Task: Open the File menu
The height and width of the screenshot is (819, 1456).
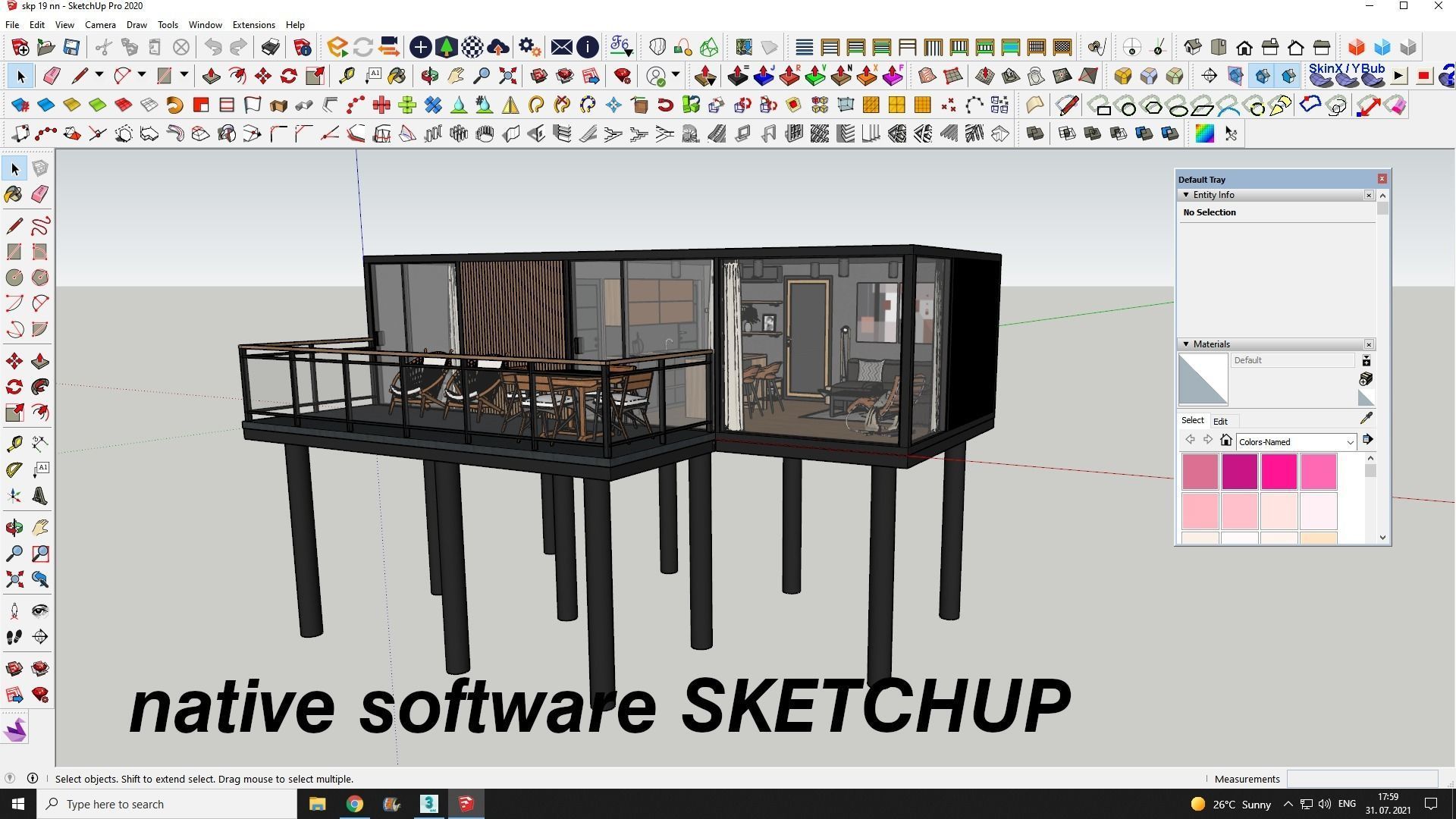Action: (x=12, y=24)
